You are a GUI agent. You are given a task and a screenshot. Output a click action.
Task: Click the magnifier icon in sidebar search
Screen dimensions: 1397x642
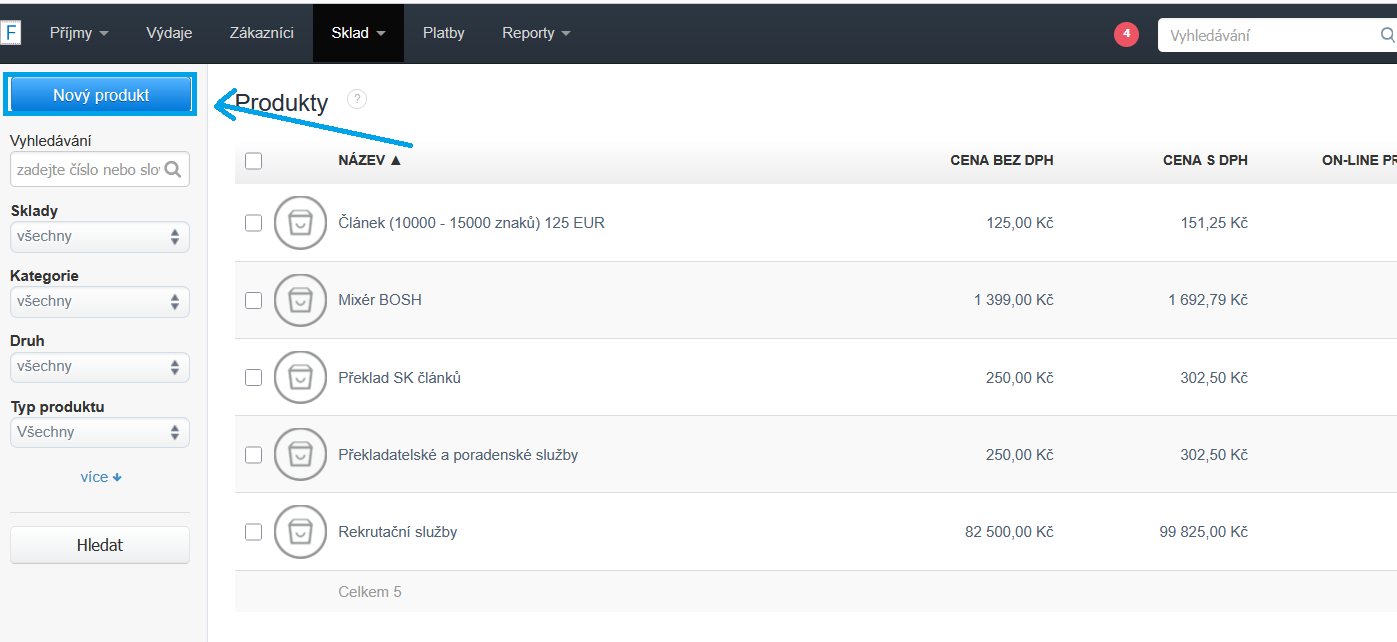[x=173, y=170]
